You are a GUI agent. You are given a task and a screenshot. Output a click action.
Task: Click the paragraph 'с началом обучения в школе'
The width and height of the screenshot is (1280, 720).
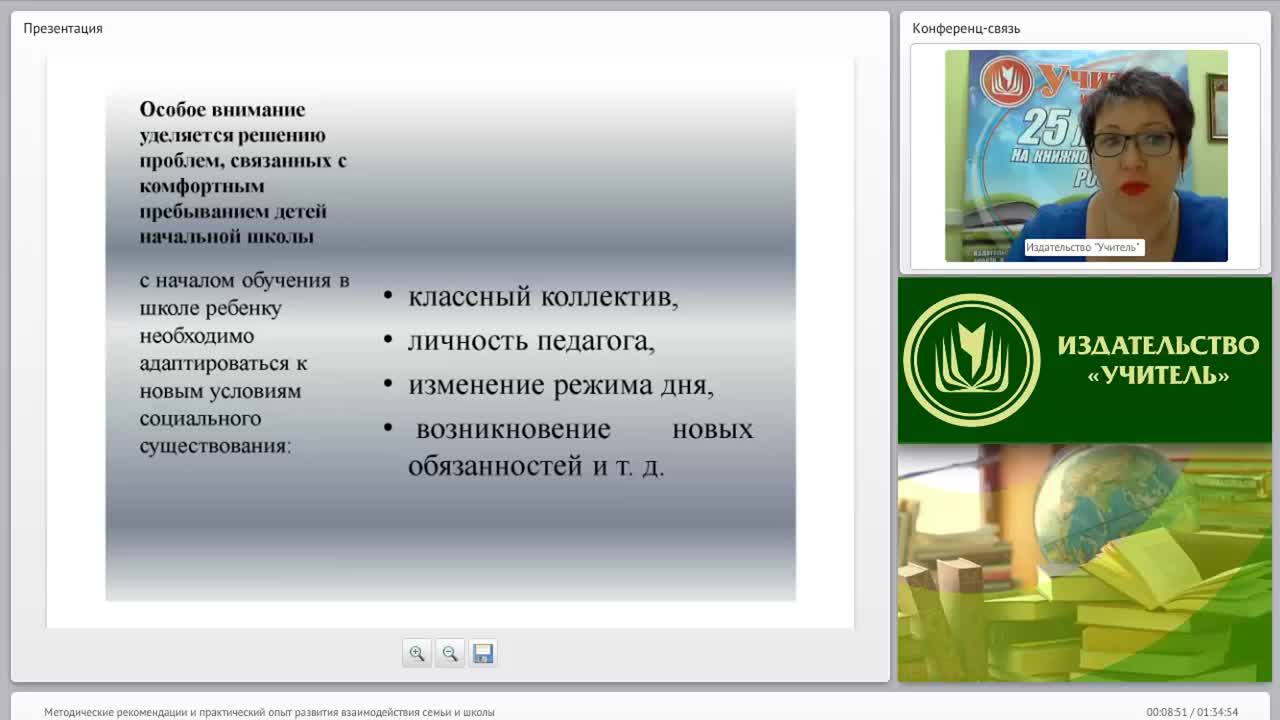point(244,363)
